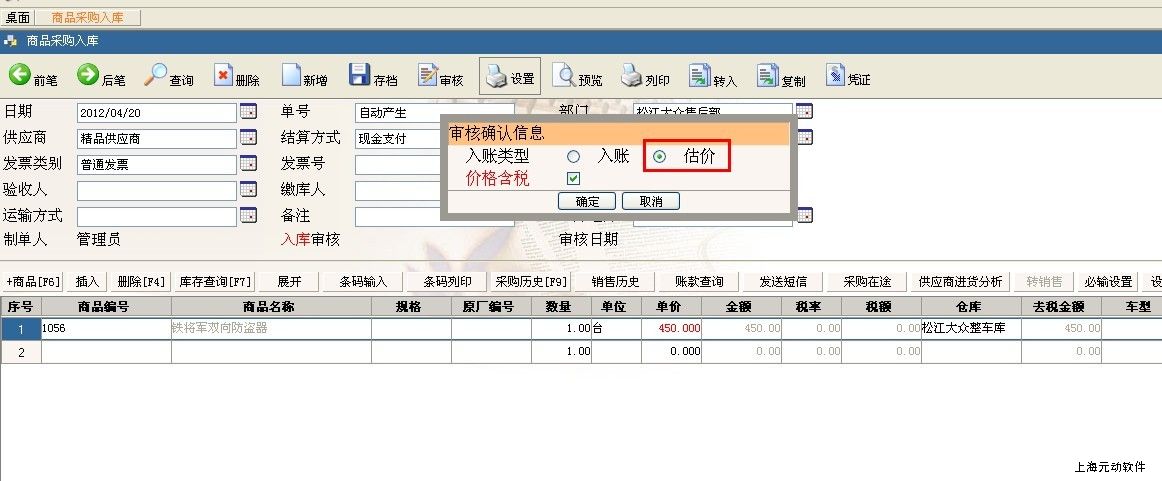Image resolution: width=1162 pixels, height=481 pixels.
Task: Save the record using 存档
Action: 359,75
